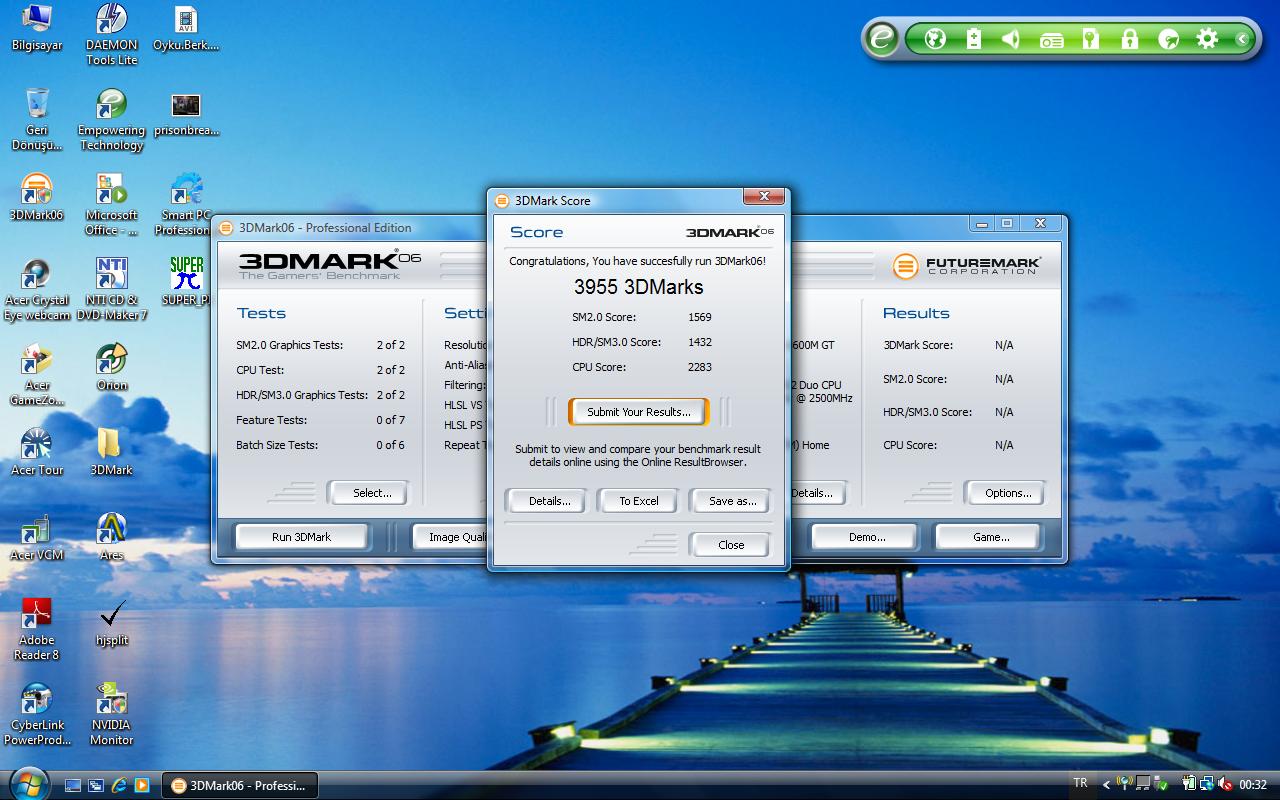Click Options button under Results
This screenshot has height=800, width=1280.
1007,493
